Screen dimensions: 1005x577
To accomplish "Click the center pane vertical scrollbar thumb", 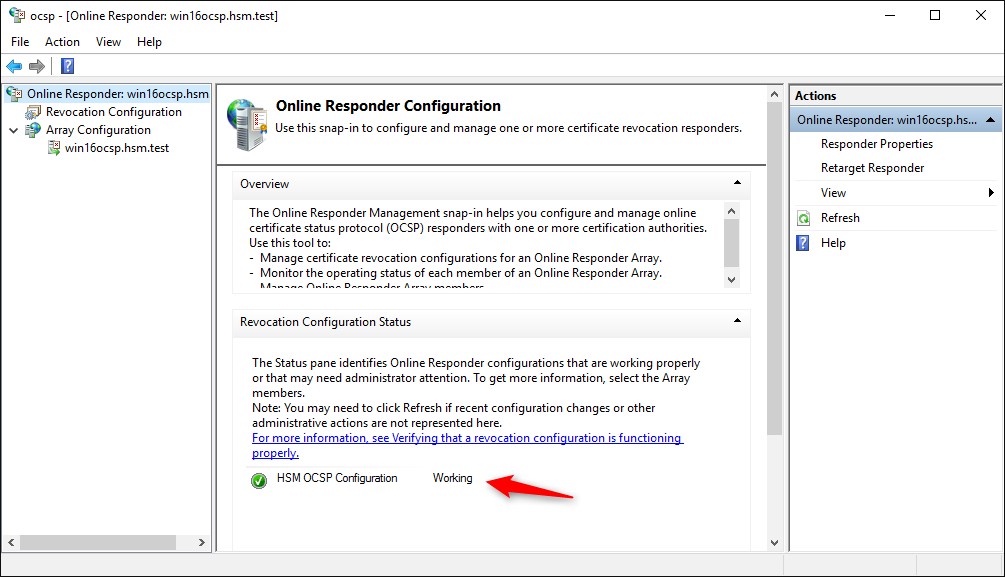I will 774,269.
